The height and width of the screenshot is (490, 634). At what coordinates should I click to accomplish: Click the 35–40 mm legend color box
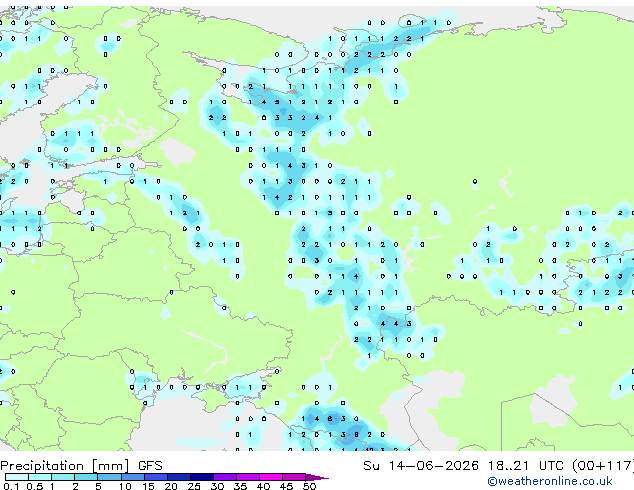tap(247, 477)
